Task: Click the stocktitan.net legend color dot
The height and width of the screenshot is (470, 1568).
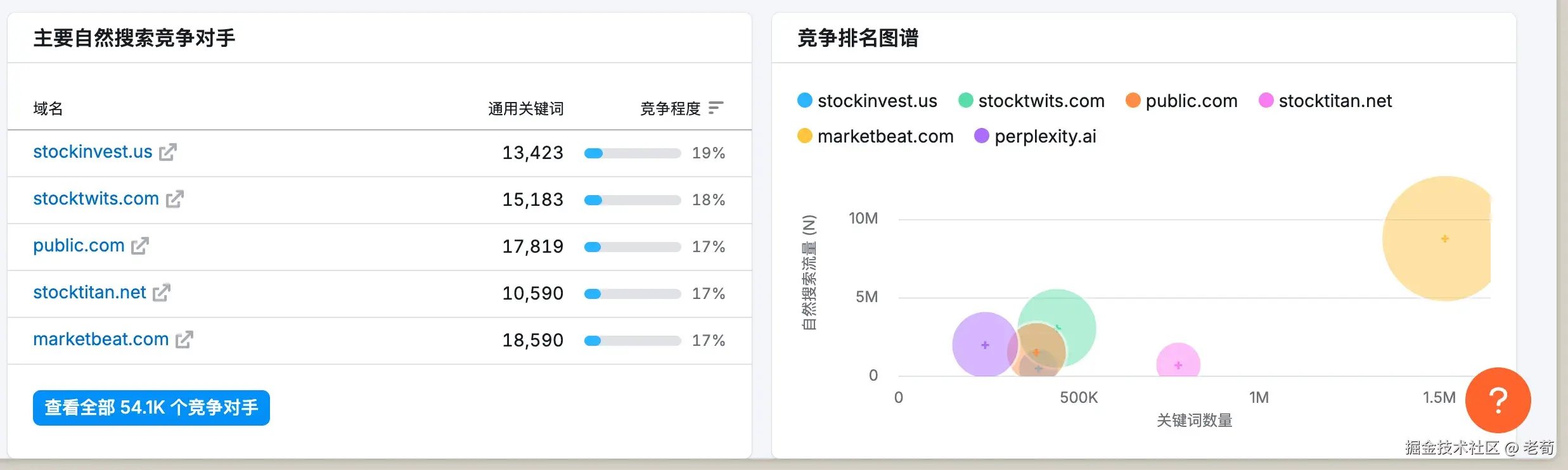Action: click(x=1266, y=101)
